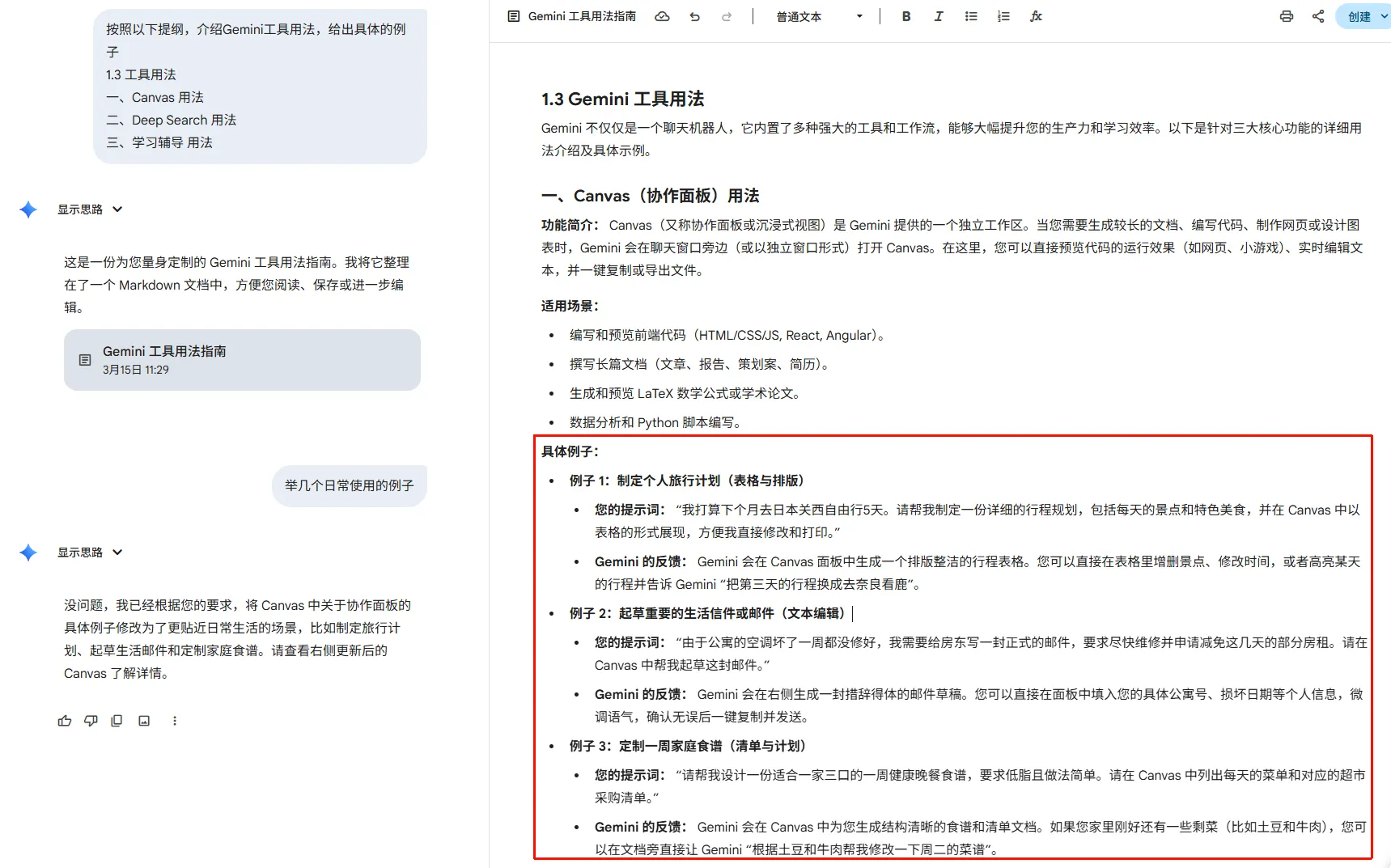This screenshot has height=868, width=1391.
Task: Click the 1.3 Gemini 工具用法 heading text
Action: pyautogui.click(x=622, y=99)
